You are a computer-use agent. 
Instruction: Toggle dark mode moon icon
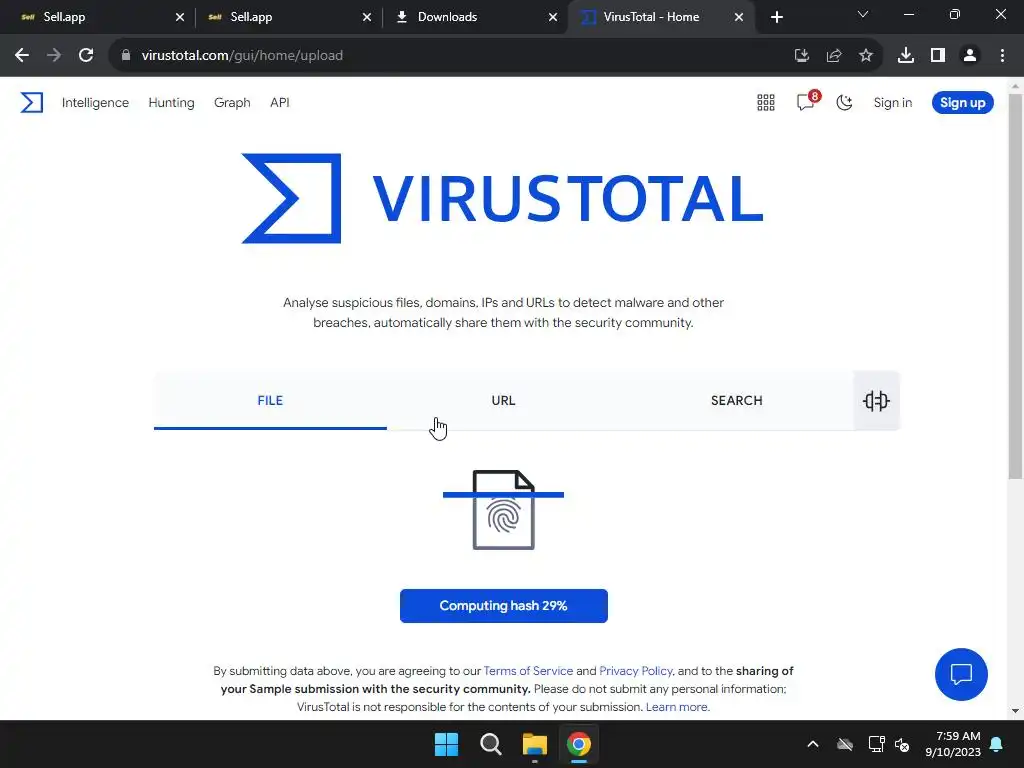[x=844, y=103]
